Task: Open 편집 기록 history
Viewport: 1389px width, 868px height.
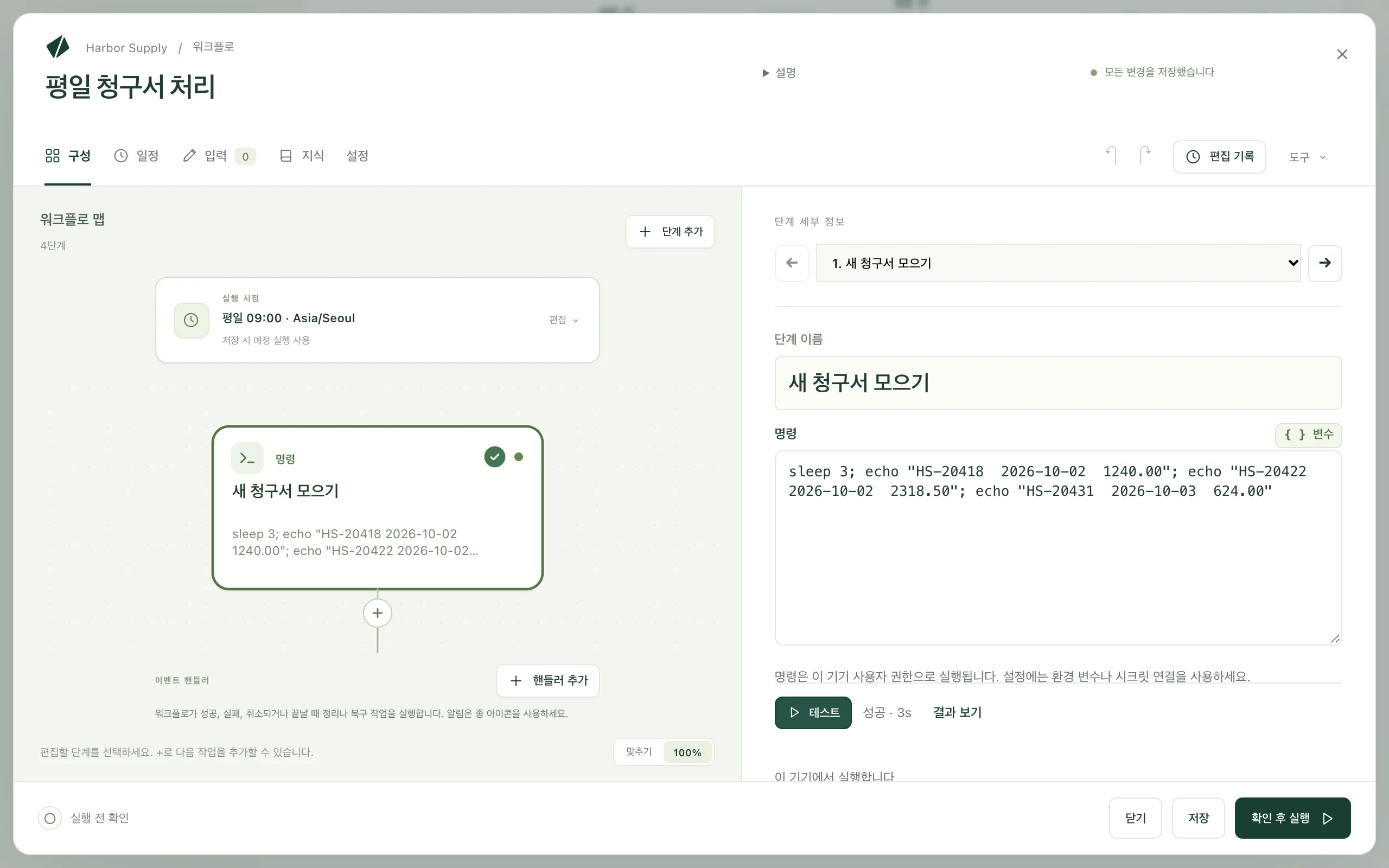Action: (1220, 157)
